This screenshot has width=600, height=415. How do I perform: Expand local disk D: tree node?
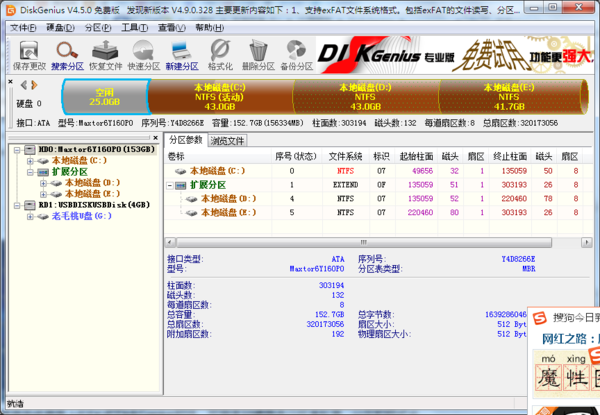(43, 183)
